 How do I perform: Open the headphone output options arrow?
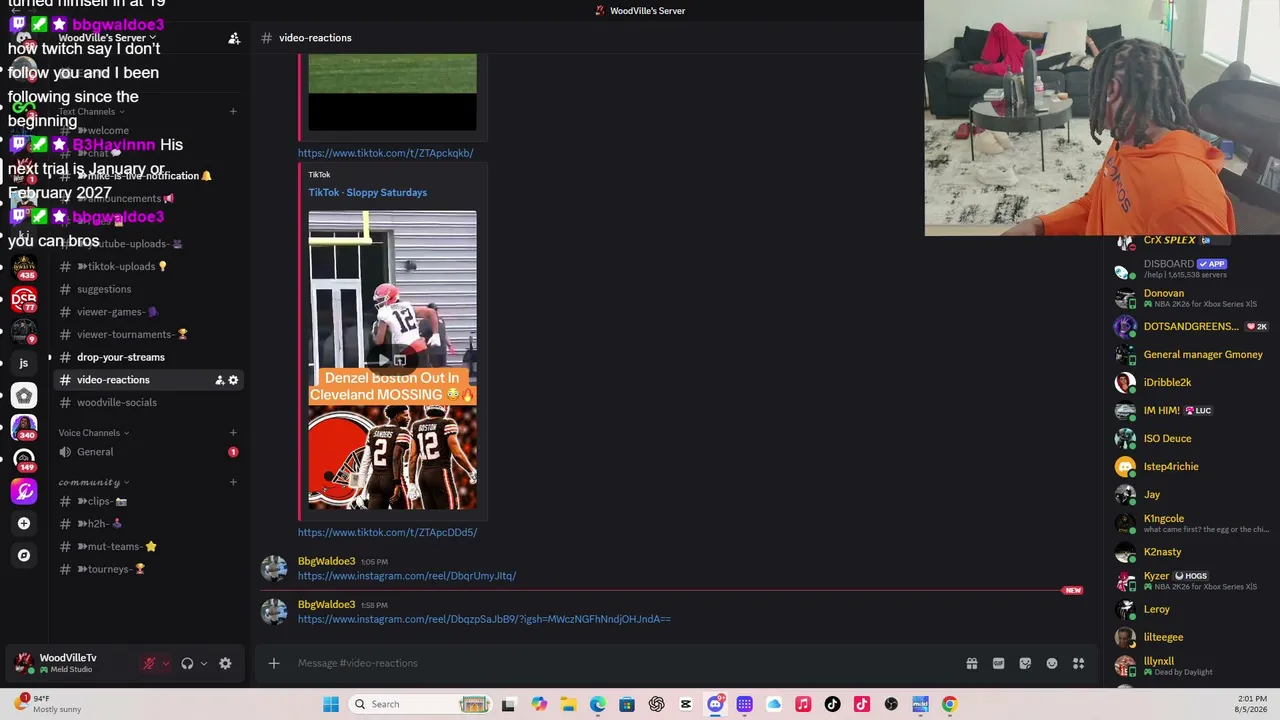pos(204,663)
